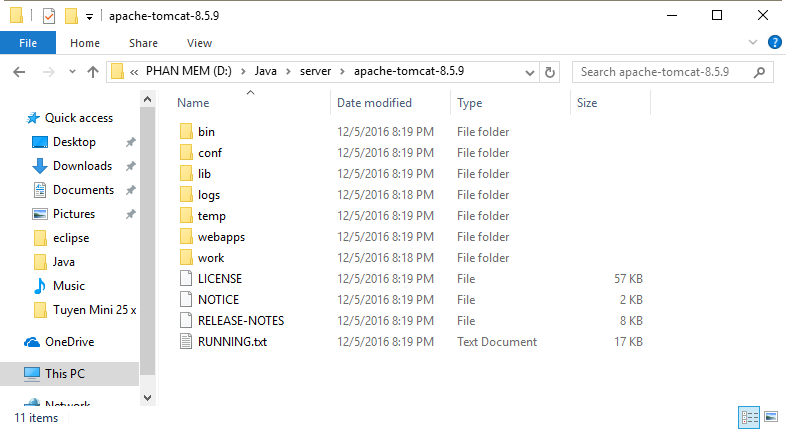The height and width of the screenshot is (429, 786).
Task: Open the Home ribbon tab
Action: [x=85, y=43]
